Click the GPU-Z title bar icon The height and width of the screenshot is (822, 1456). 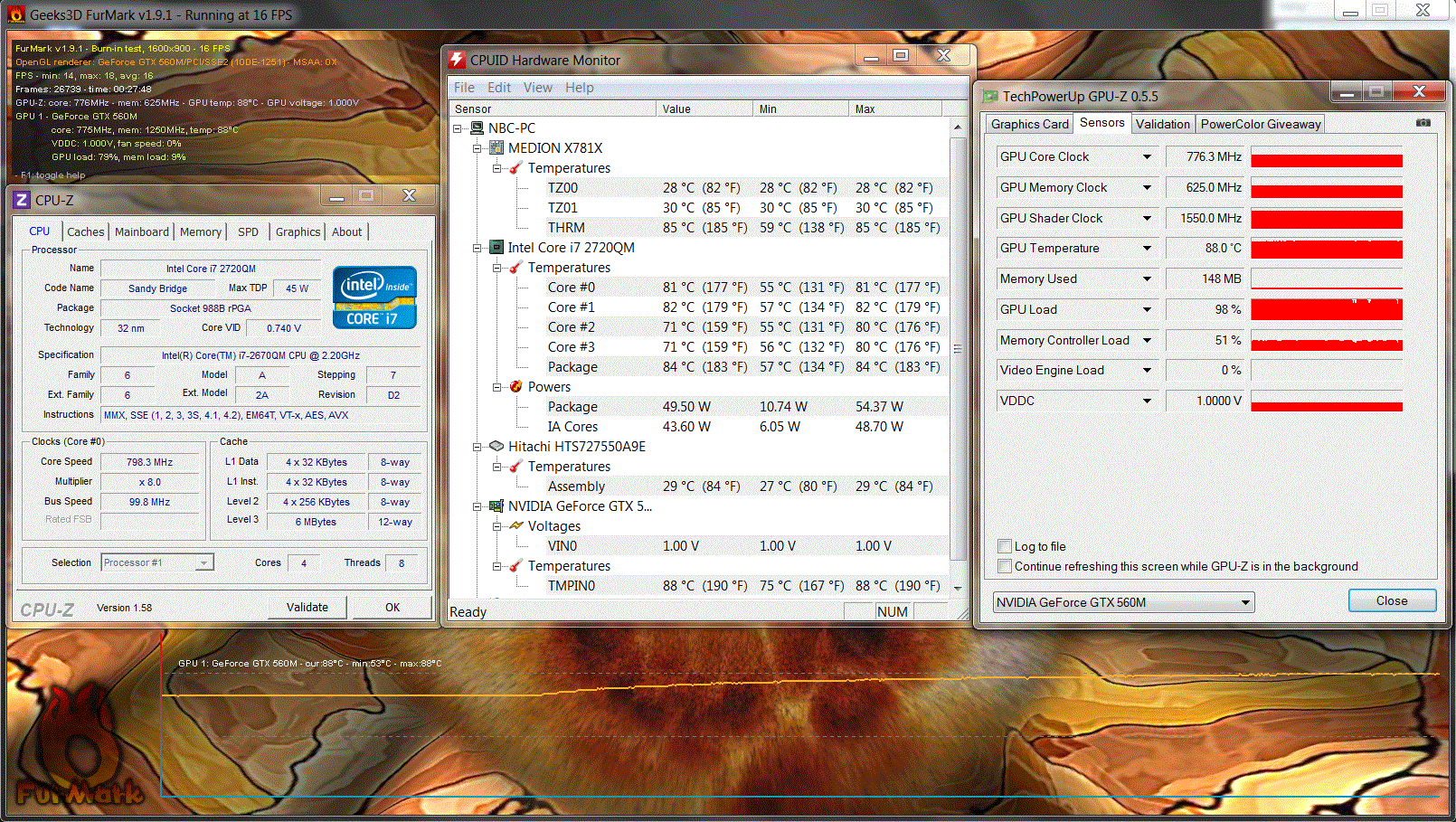click(990, 96)
